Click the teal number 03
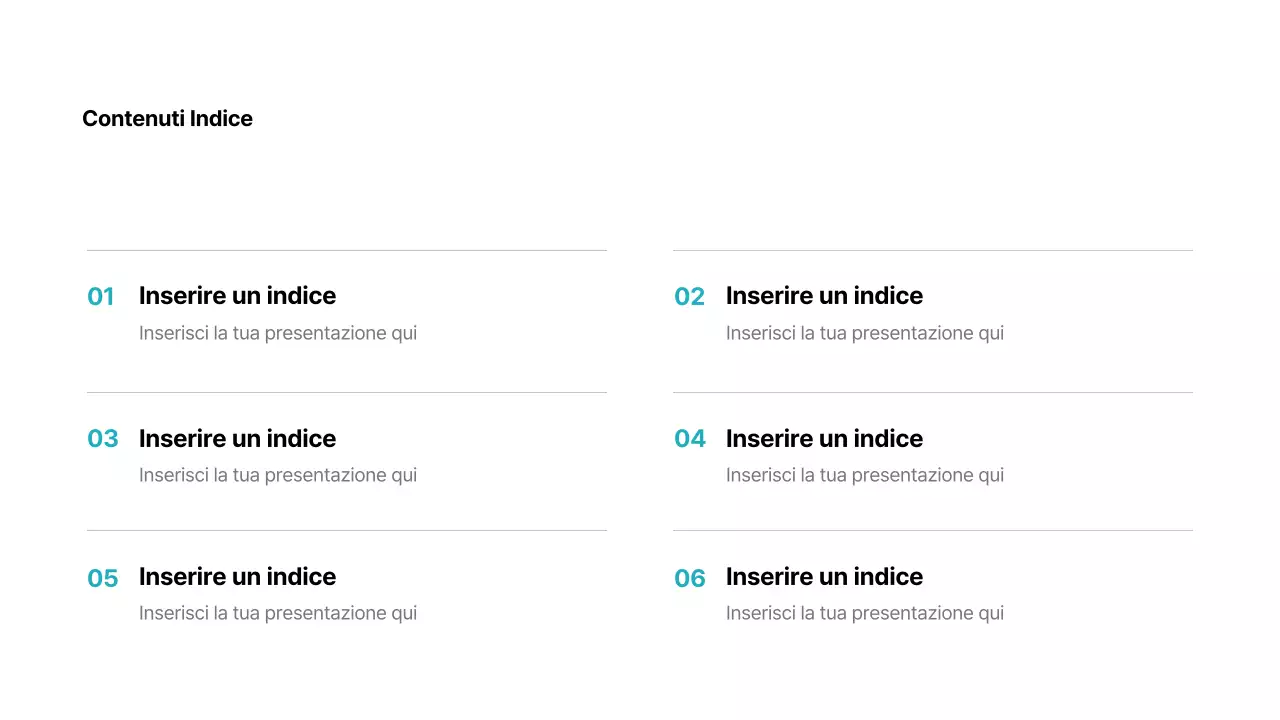The image size is (1280, 720). [103, 439]
